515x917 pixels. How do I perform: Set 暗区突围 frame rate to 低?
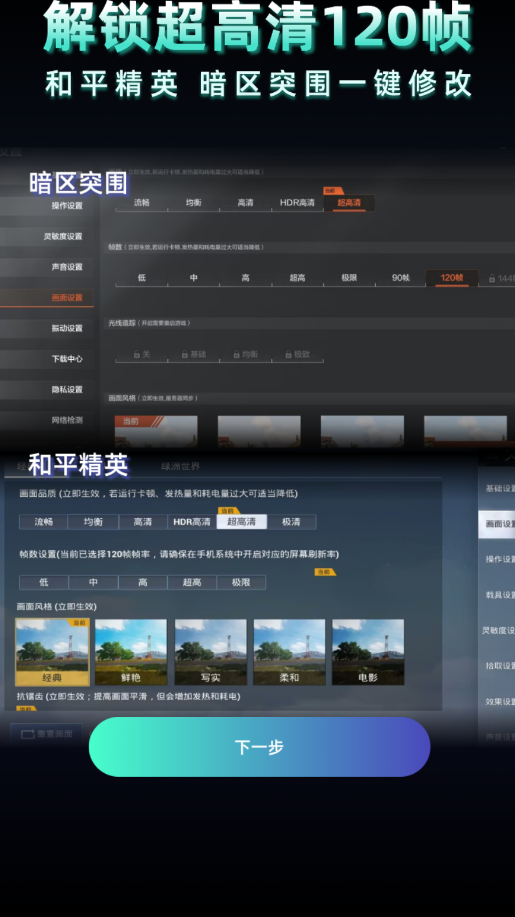click(x=141, y=278)
